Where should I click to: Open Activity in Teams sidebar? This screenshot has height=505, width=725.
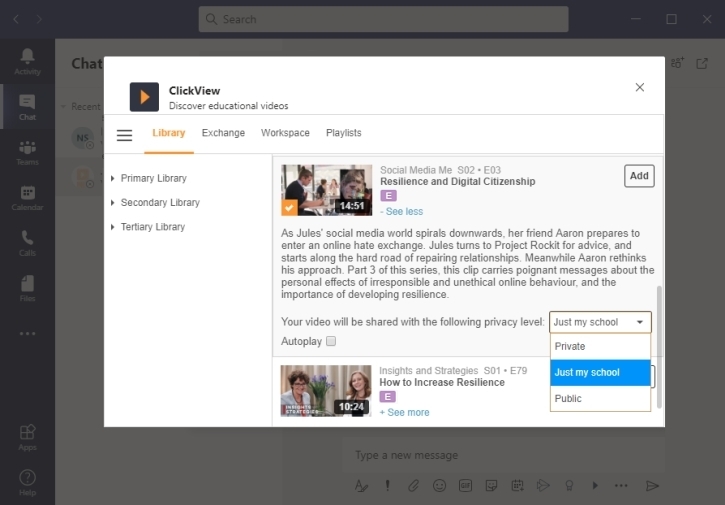(x=27, y=61)
